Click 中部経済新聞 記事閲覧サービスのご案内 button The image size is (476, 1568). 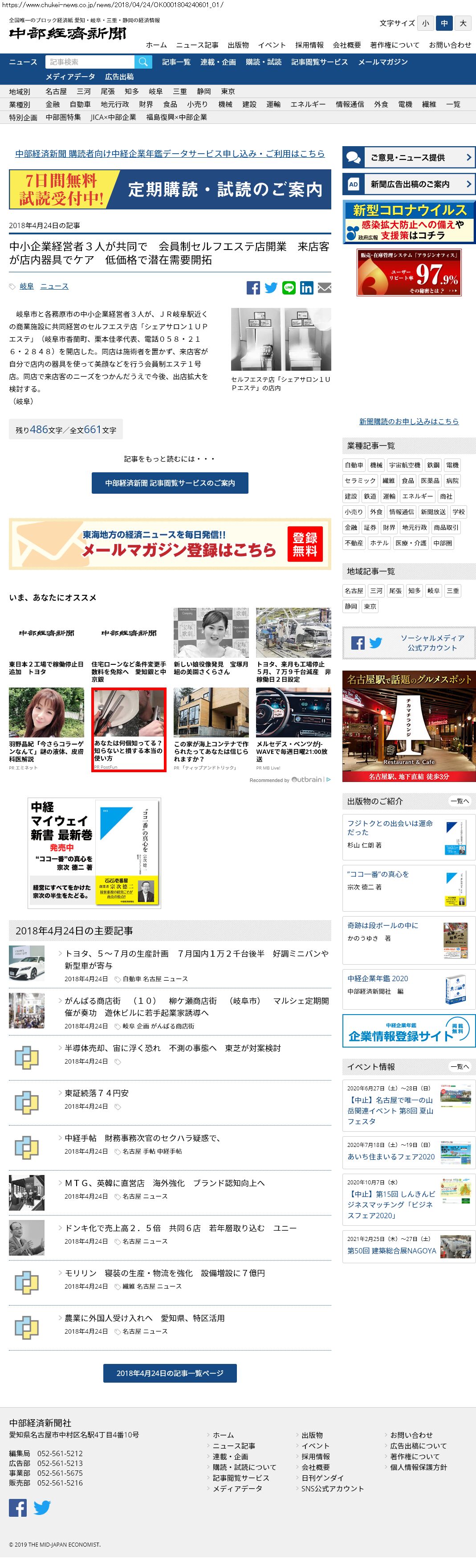coord(170,483)
